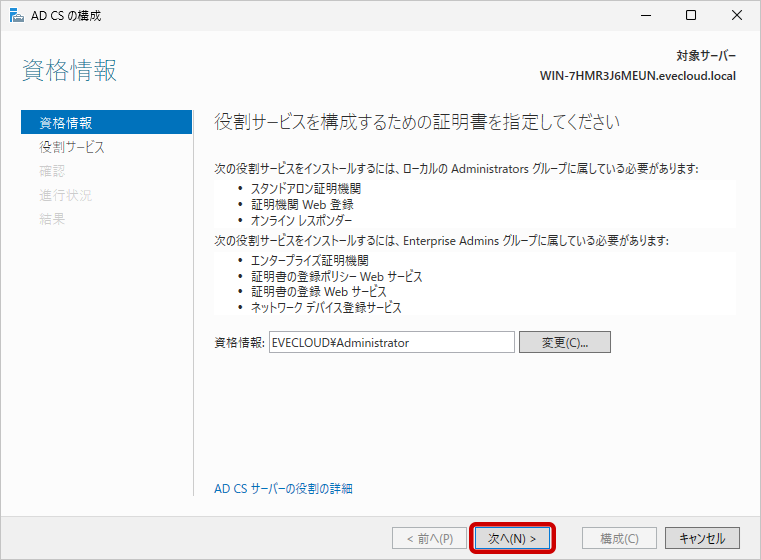
Task: Select the 資格情報 step in the sidebar
Action: (66, 123)
